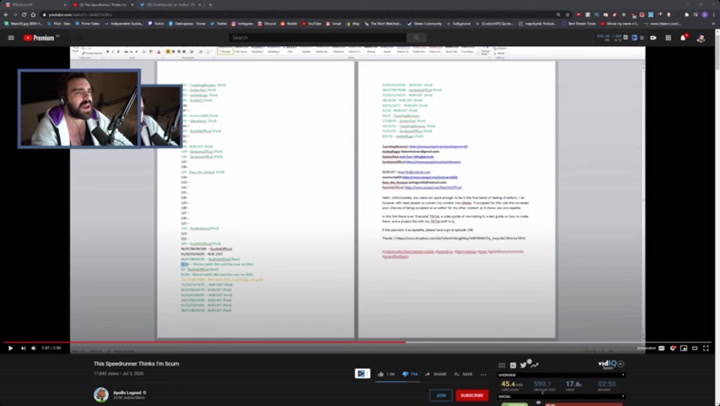The image size is (720, 406).
Task: Close the Speedrunner Thinks YouTube tab
Action: [132, 5]
